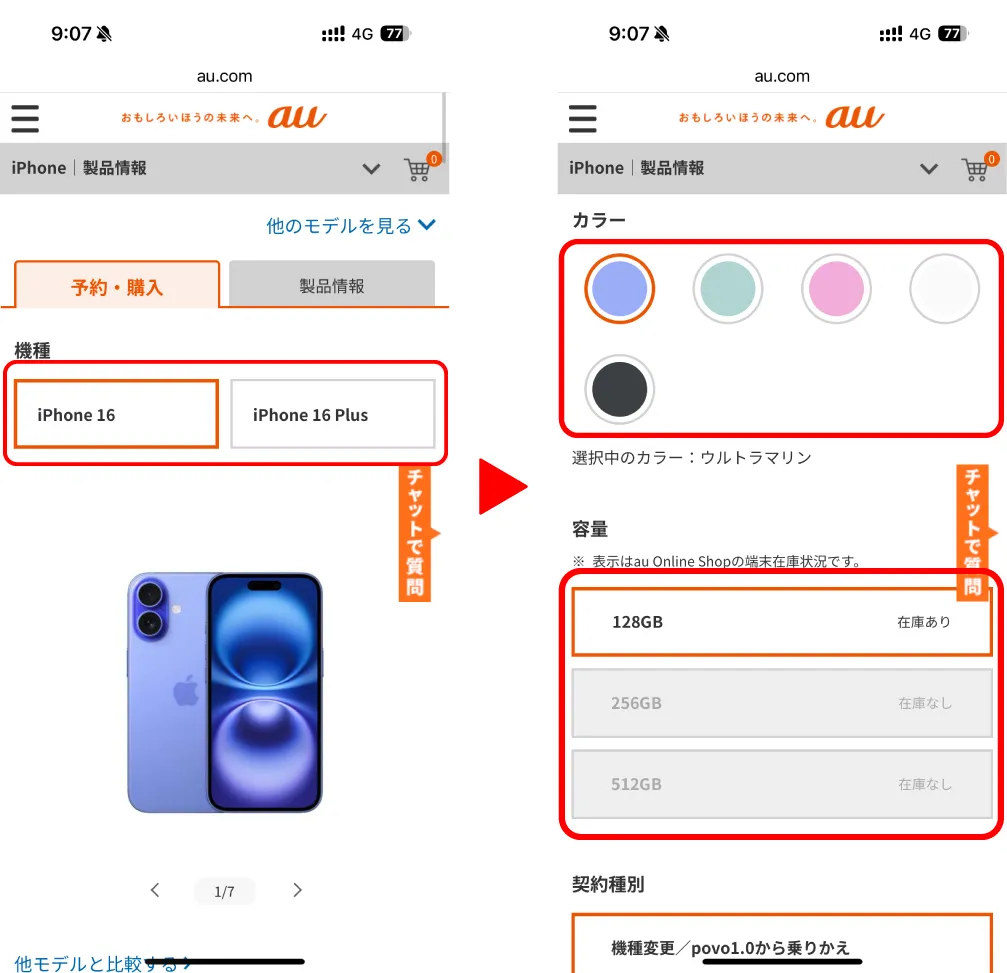This screenshot has width=1007, height=973.
Task: Pick the pink color swatch
Action: tap(836, 289)
